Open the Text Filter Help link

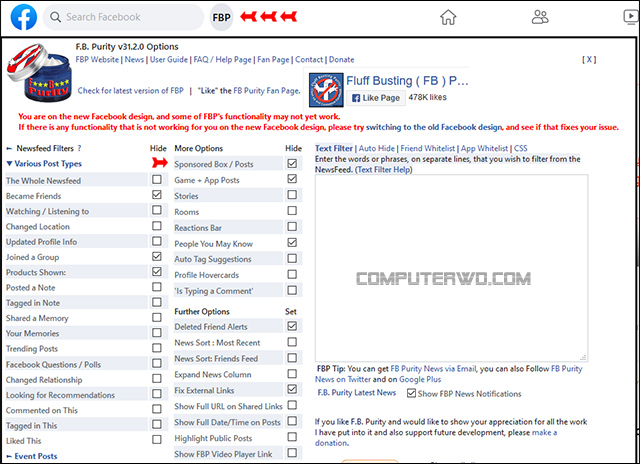(x=384, y=170)
